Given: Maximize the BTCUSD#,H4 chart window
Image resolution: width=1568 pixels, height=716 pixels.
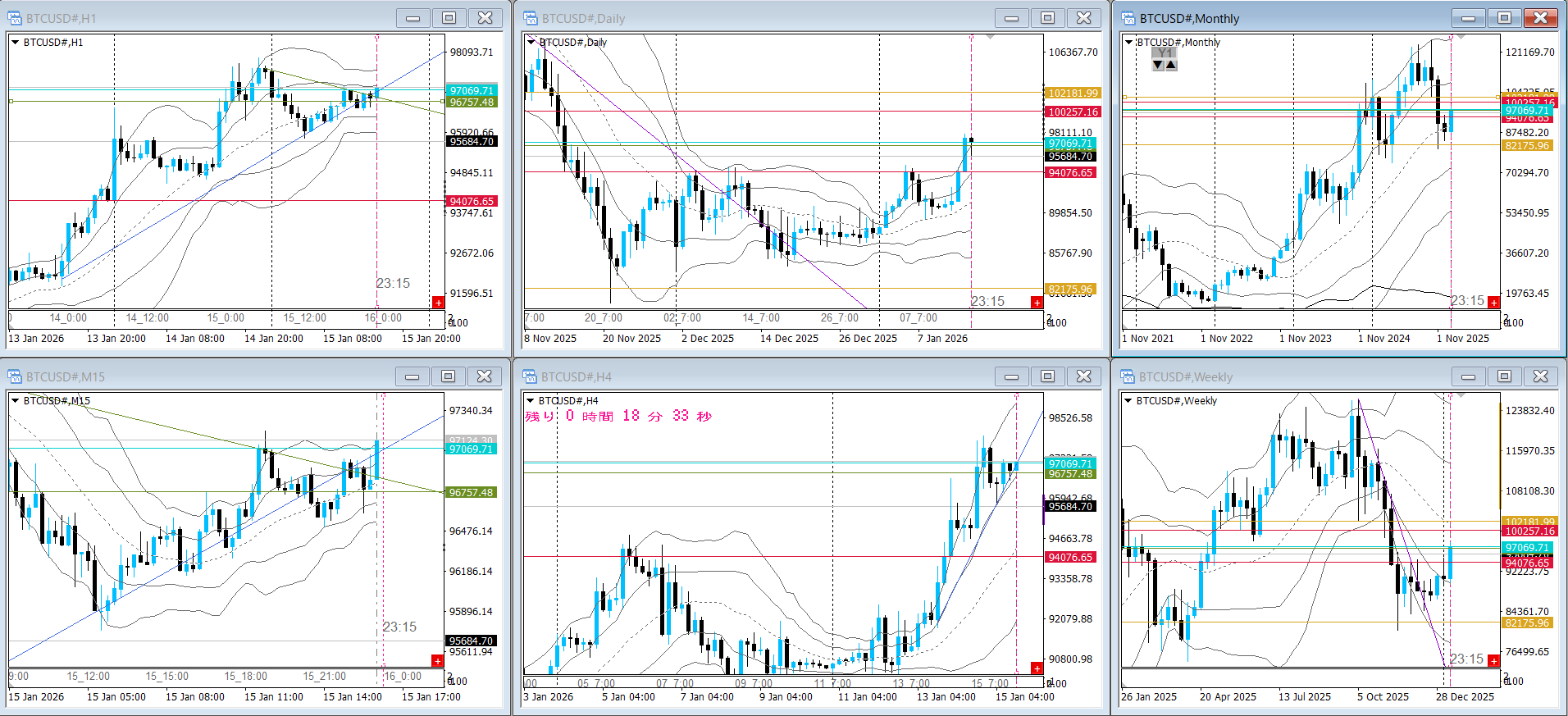Looking at the screenshot, I should click(1047, 376).
